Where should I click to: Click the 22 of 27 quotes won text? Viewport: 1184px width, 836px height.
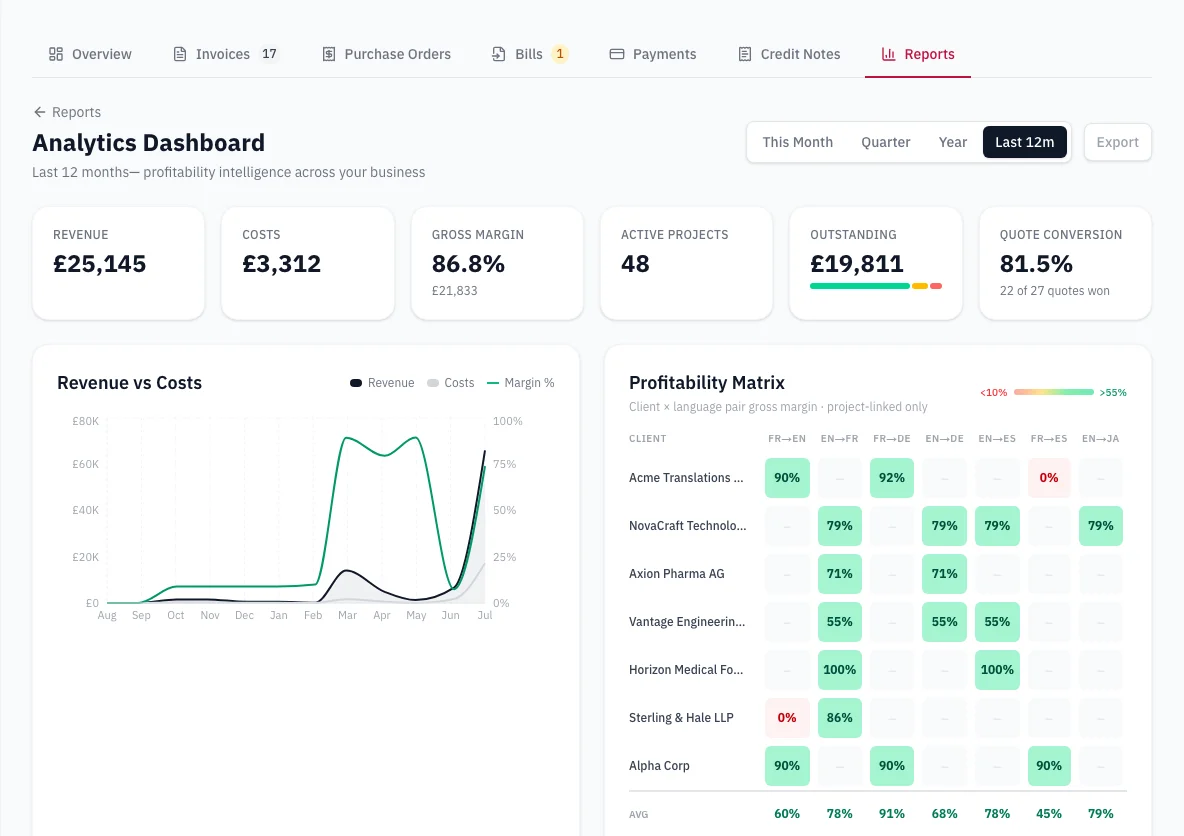pyautogui.click(x=1055, y=291)
